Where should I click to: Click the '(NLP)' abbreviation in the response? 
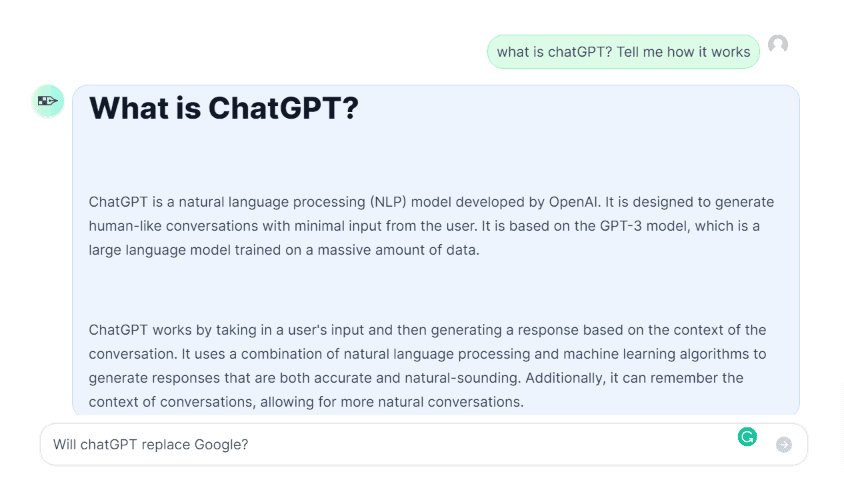tap(388, 202)
